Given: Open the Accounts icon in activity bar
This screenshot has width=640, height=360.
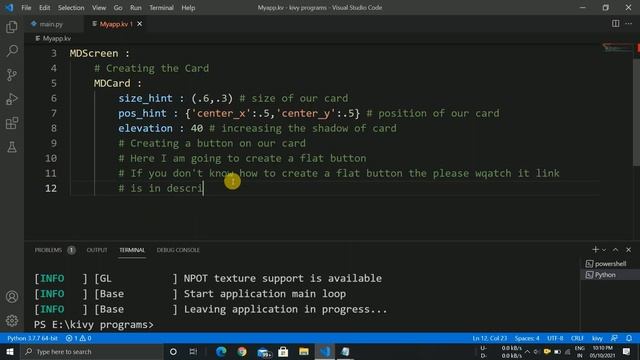Looking at the screenshot, I should (x=12, y=297).
